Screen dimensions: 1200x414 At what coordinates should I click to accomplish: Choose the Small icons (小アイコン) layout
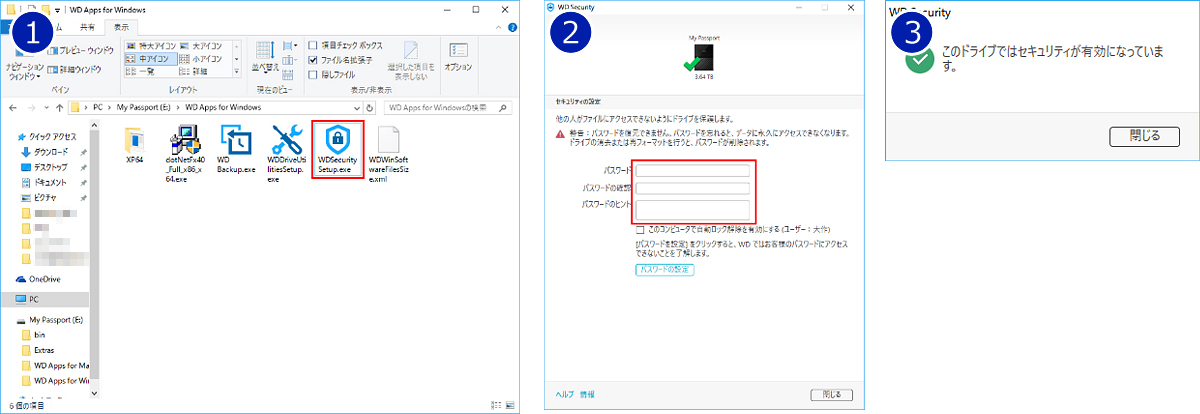coord(202,58)
